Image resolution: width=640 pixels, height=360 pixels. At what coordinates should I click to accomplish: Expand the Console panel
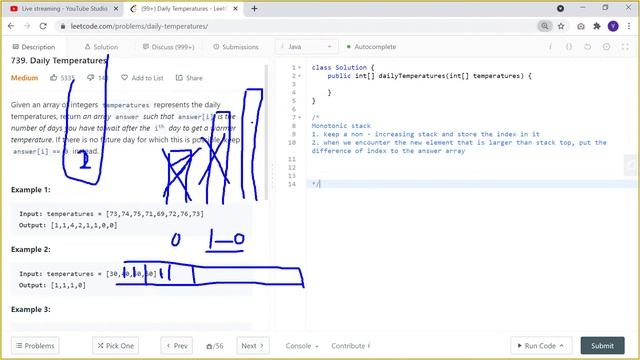click(x=302, y=346)
